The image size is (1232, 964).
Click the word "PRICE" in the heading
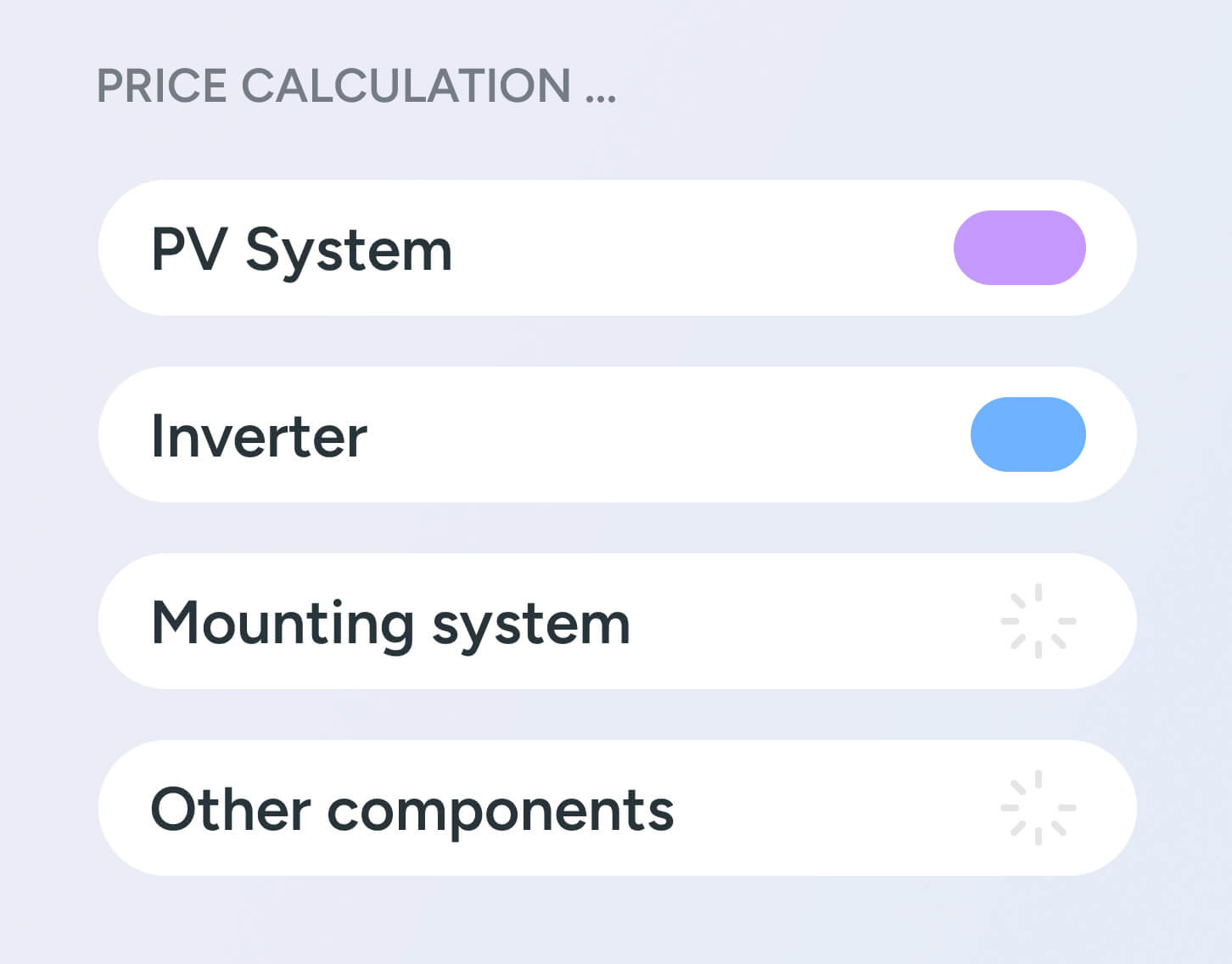[162, 86]
